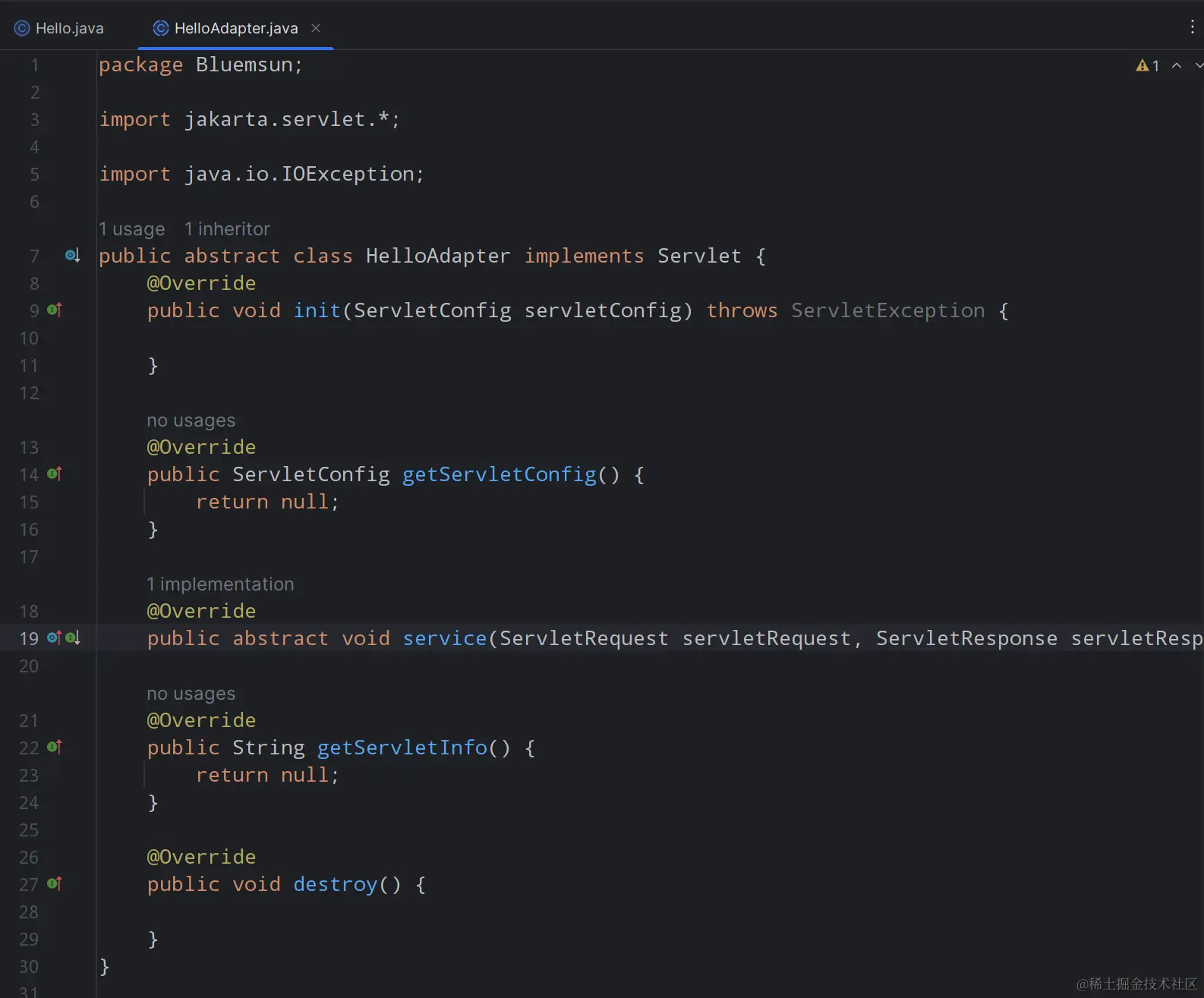Click the implements gutter icon for getServletConfig
This screenshot has height=998, width=1204.
click(x=55, y=474)
